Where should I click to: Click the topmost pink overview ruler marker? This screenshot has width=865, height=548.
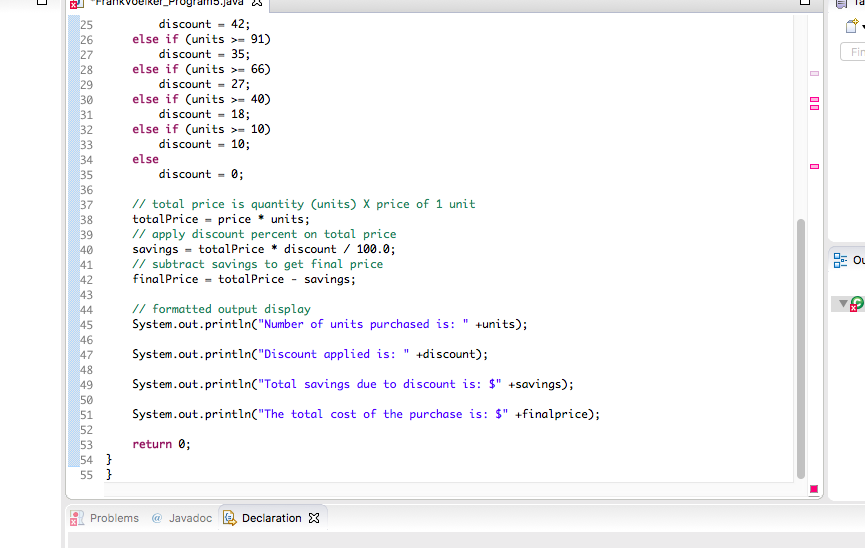pos(814,73)
